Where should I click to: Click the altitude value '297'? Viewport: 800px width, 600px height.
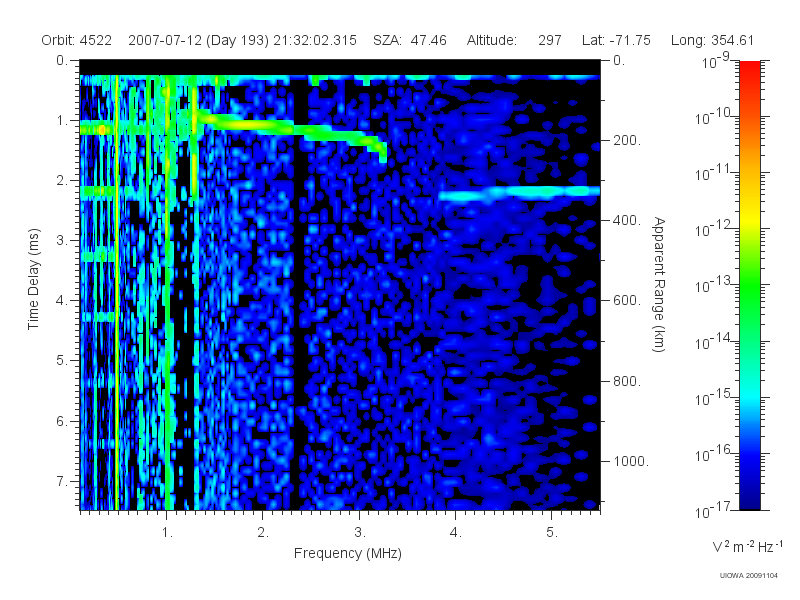(549, 40)
